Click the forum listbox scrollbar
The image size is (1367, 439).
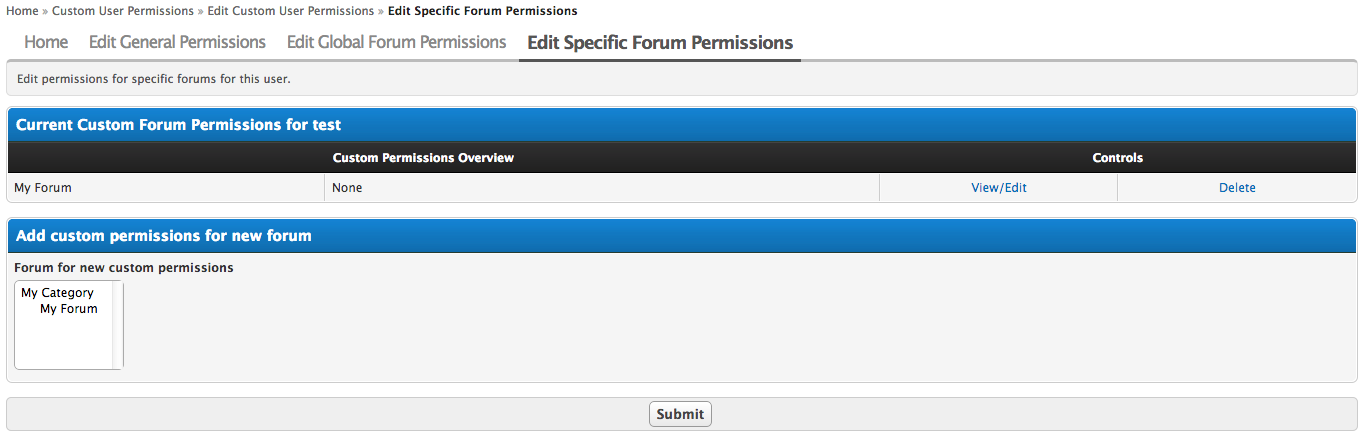[118, 325]
